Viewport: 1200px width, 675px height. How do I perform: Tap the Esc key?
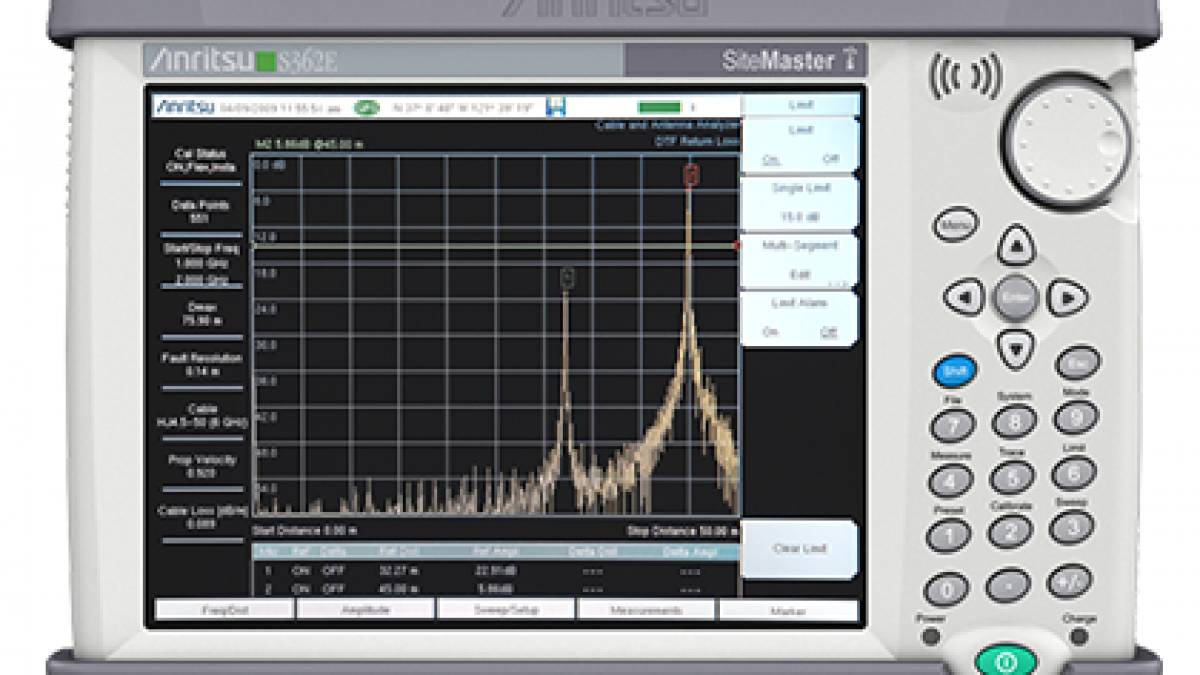point(1077,362)
